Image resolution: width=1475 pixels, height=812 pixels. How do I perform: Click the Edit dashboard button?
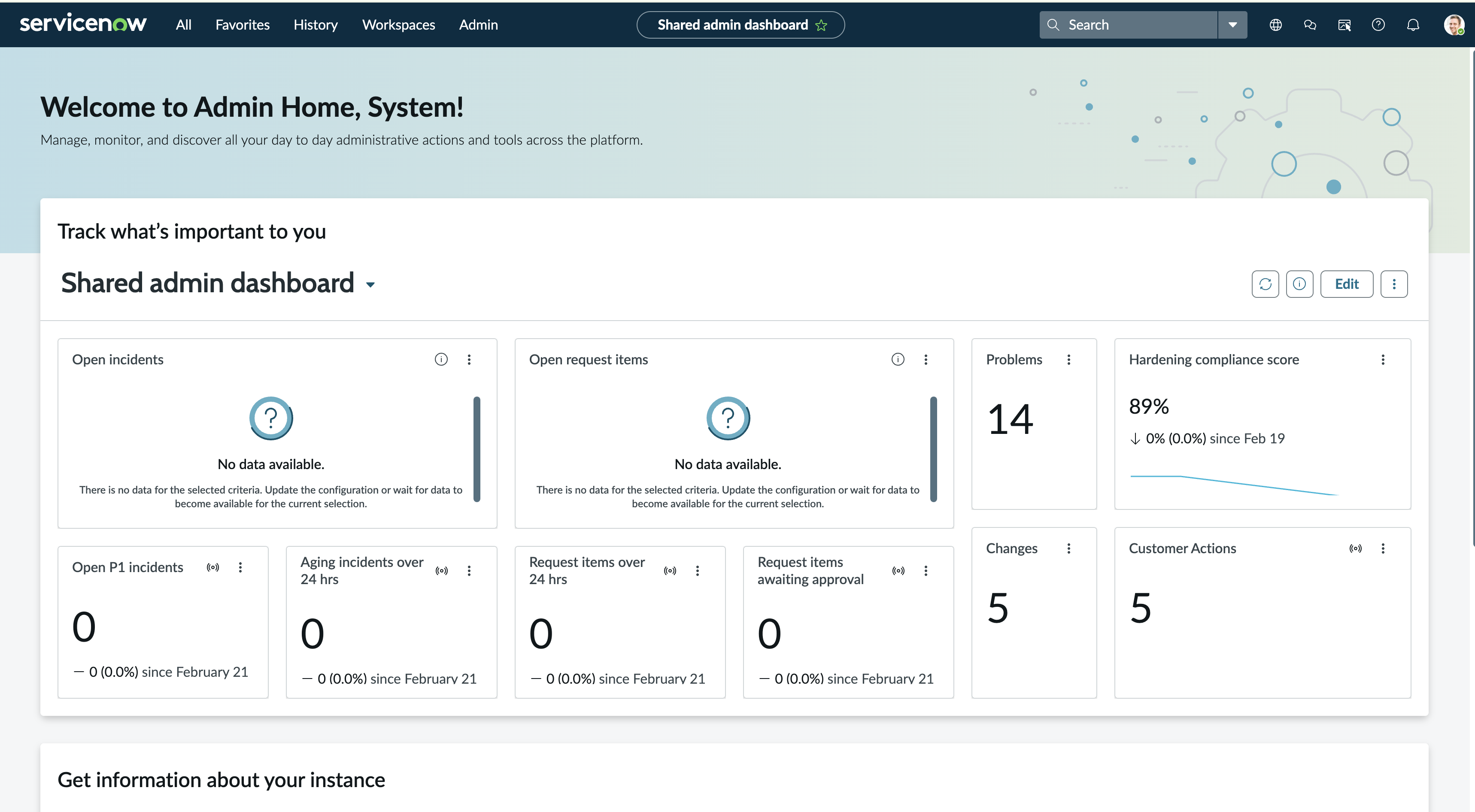pyautogui.click(x=1346, y=284)
